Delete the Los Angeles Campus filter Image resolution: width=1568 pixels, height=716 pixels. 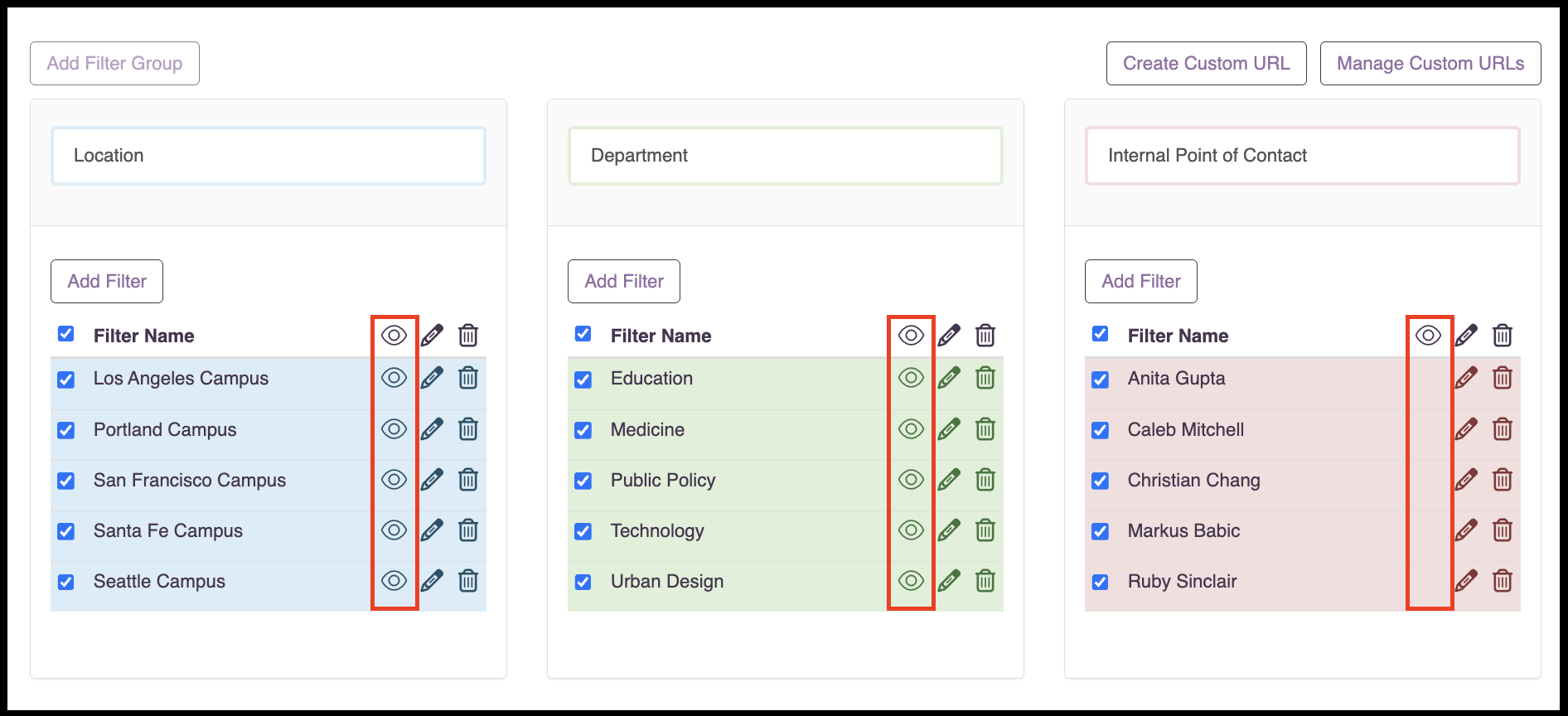[468, 378]
